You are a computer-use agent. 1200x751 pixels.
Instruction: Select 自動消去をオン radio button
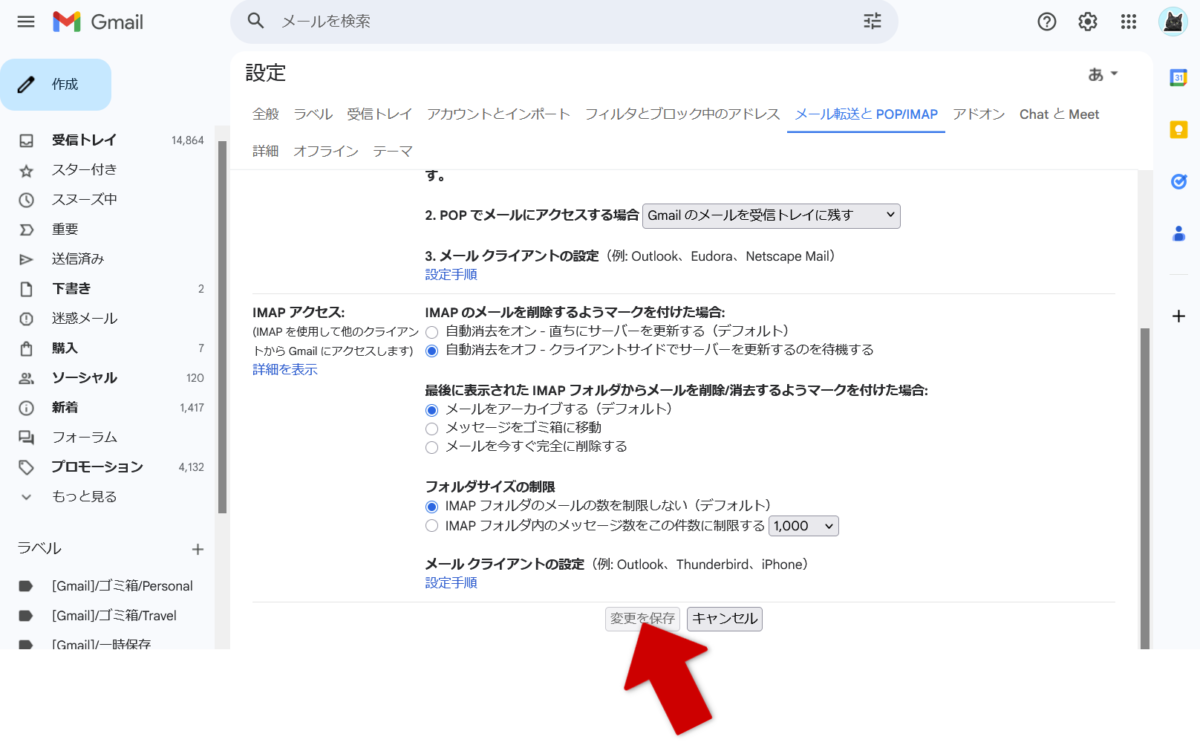tap(432, 331)
